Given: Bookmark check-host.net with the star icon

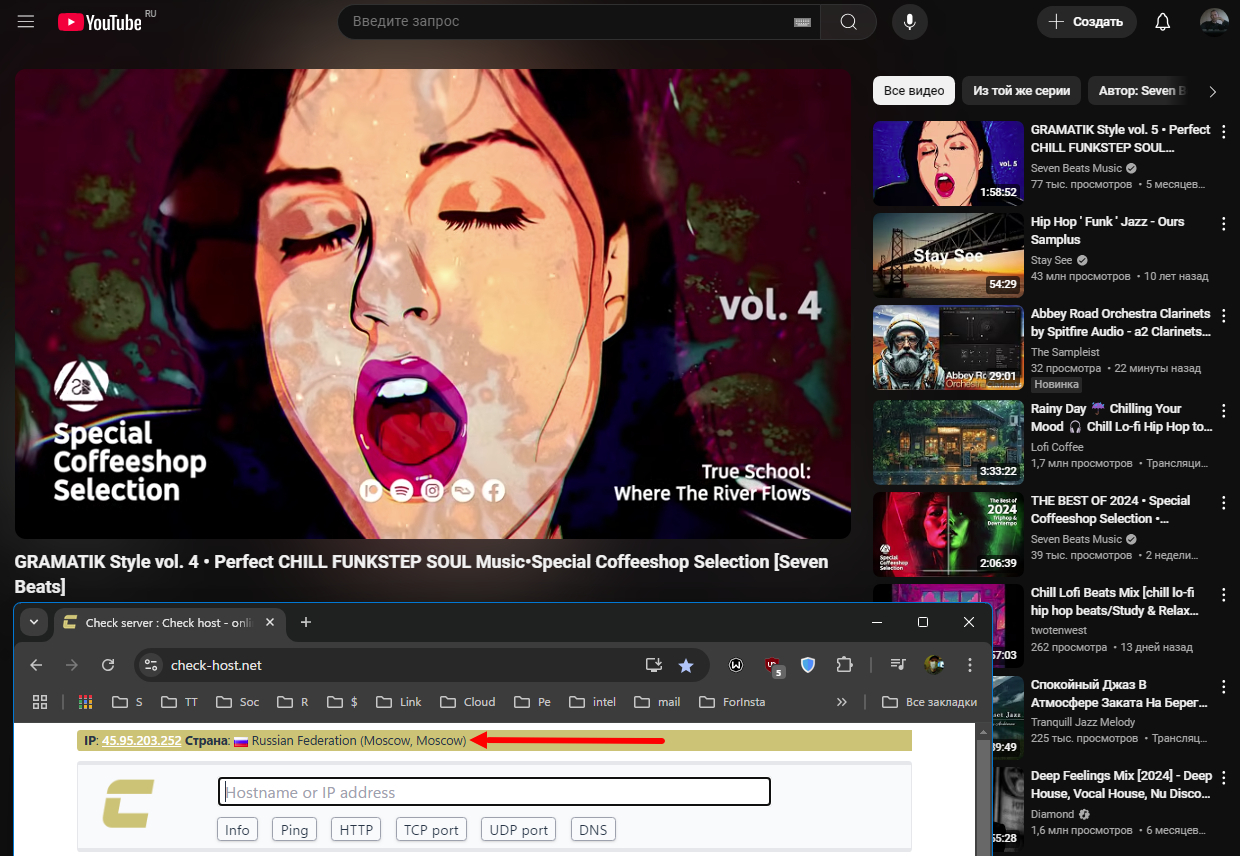Looking at the screenshot, I should click(686, 665).
